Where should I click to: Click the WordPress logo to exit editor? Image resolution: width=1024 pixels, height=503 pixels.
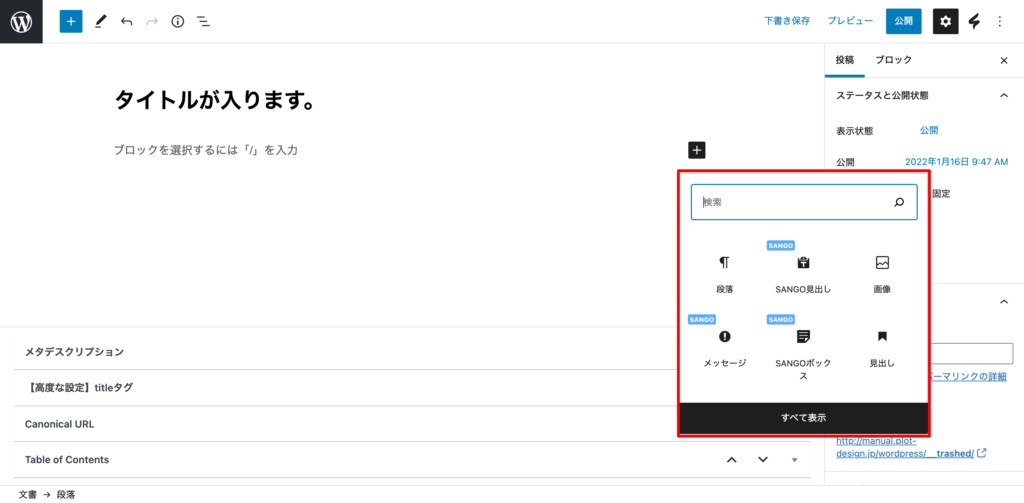tap(21, 21)
